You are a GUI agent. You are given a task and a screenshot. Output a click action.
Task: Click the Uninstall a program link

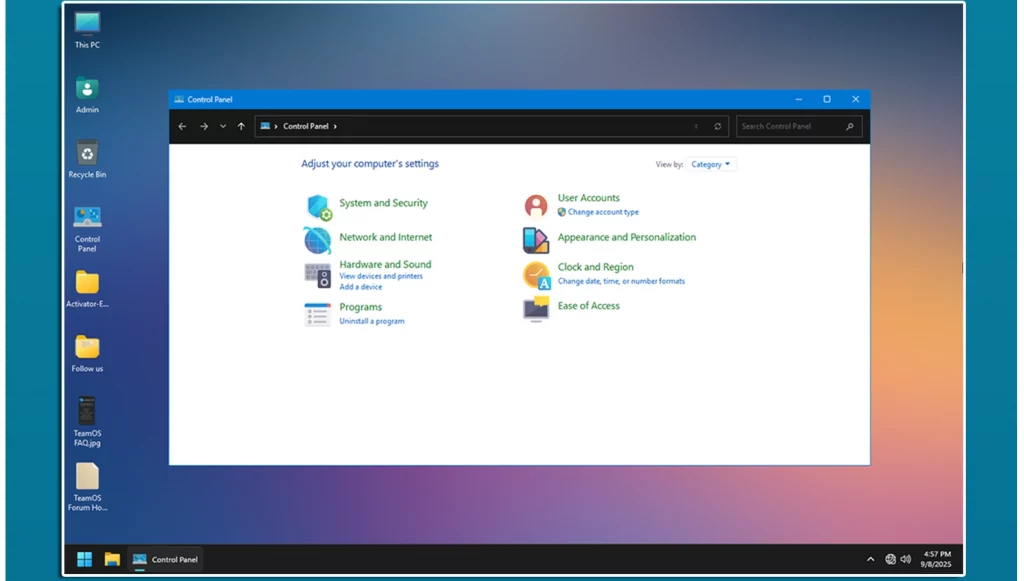pyautogui.click(x=372, y=321)
